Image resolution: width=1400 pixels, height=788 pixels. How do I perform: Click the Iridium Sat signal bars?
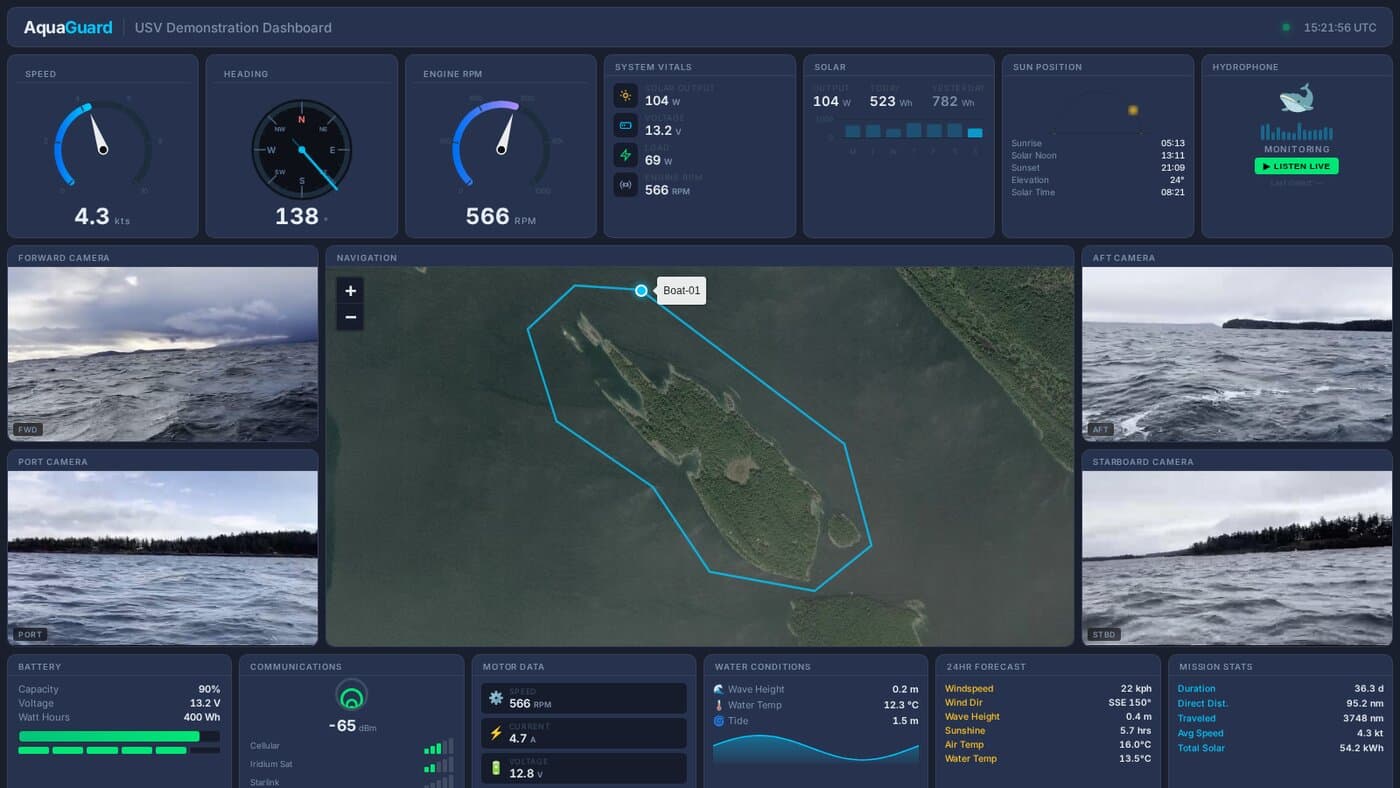438,765
